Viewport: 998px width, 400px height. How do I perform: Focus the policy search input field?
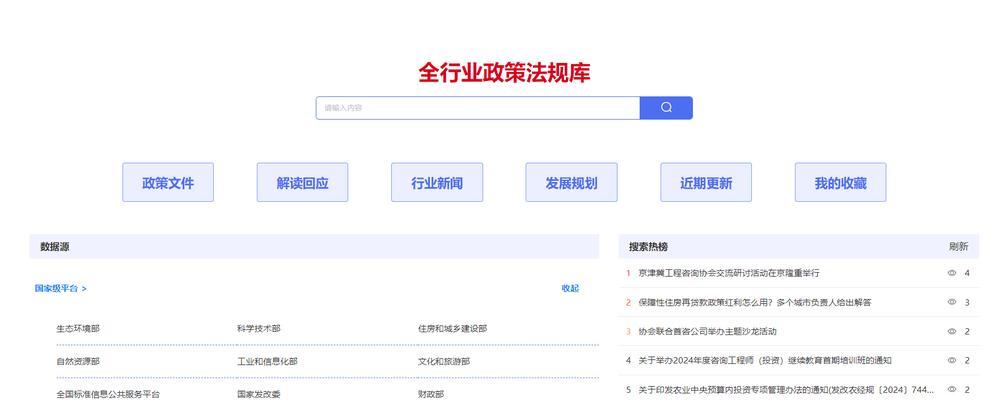coord(478,108)
